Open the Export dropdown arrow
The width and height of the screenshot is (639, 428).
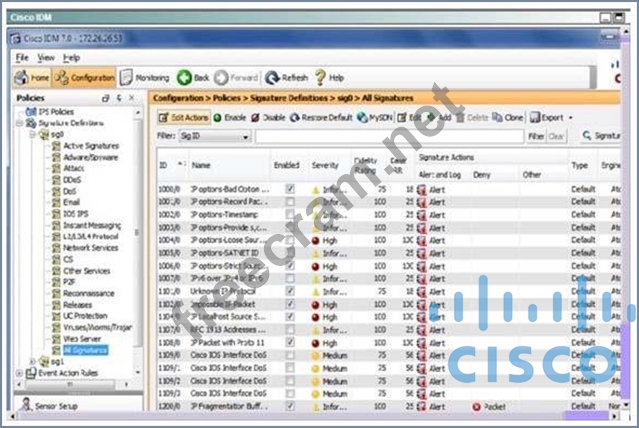point(570,117)
